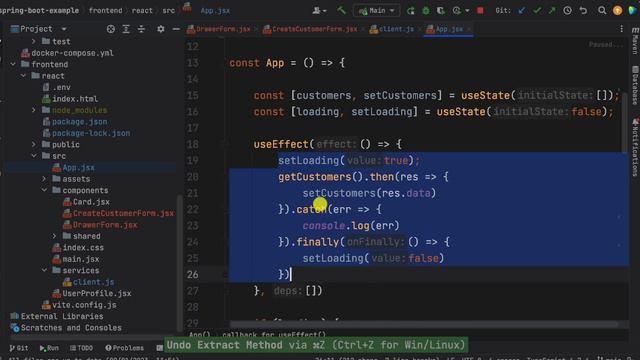The height and width of the screenshot is (360, 640).
Task: Open the Project view dropdown
Action: pos(64,29)
